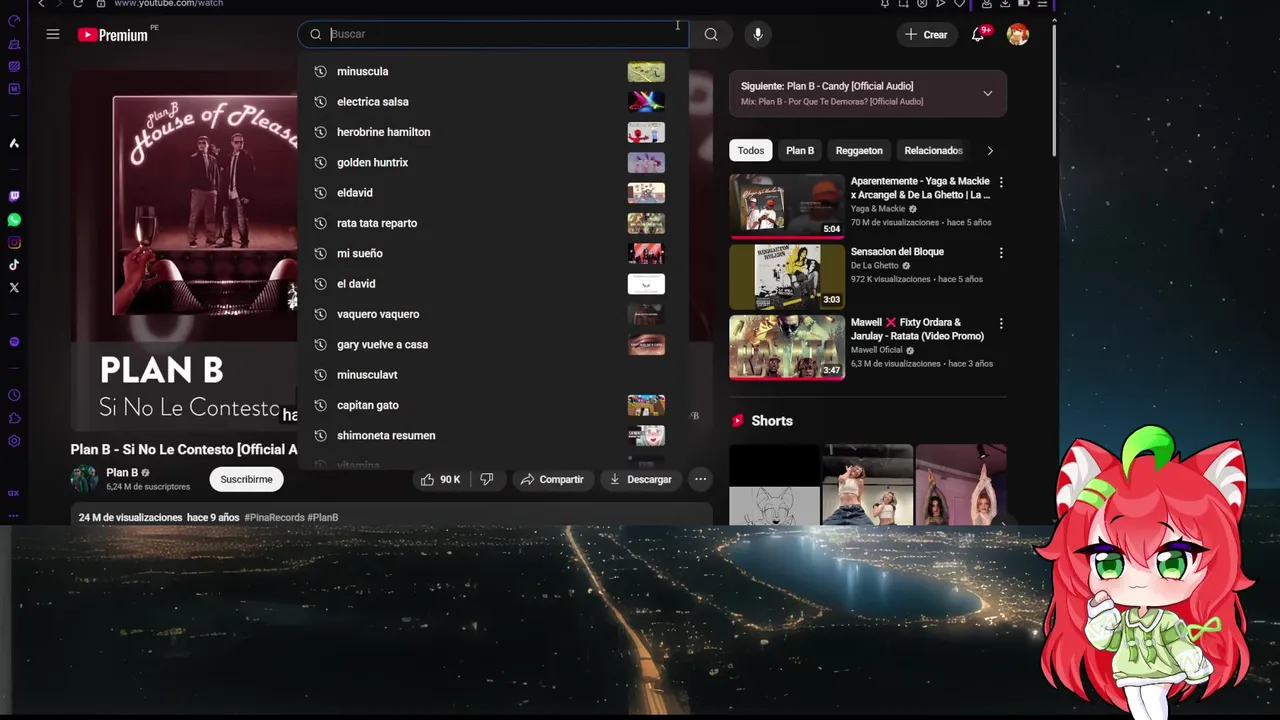Expand the Siguiente playlist panel chevron
Screen dimensions: 1280x720
987,93
